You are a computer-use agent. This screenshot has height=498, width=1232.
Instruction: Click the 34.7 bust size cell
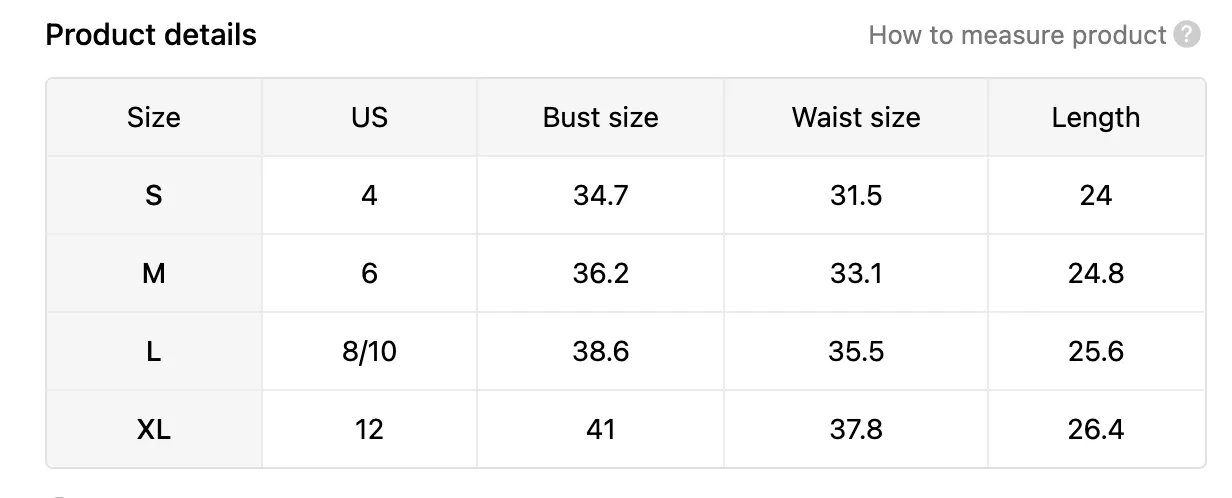pos(600,195)
